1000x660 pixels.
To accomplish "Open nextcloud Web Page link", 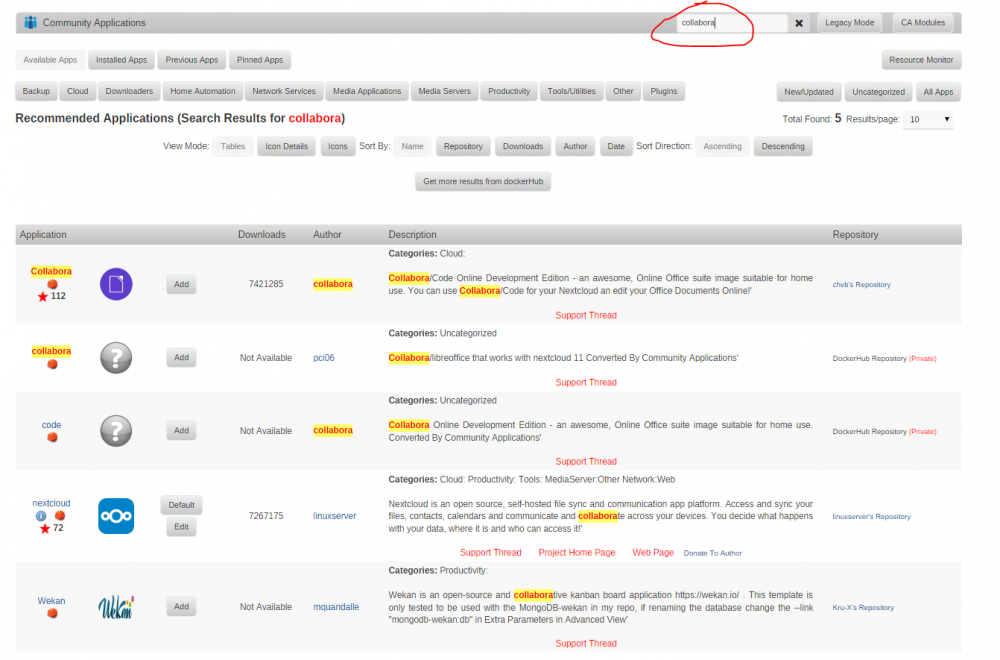I will (653, 553).
